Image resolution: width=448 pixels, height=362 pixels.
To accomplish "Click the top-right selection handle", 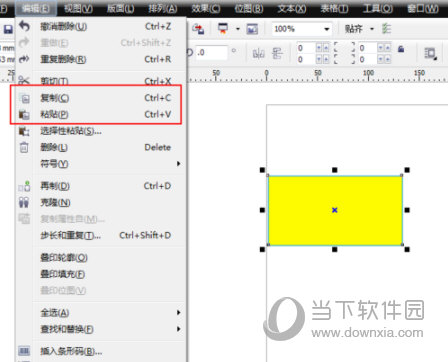I will (407, 170).
